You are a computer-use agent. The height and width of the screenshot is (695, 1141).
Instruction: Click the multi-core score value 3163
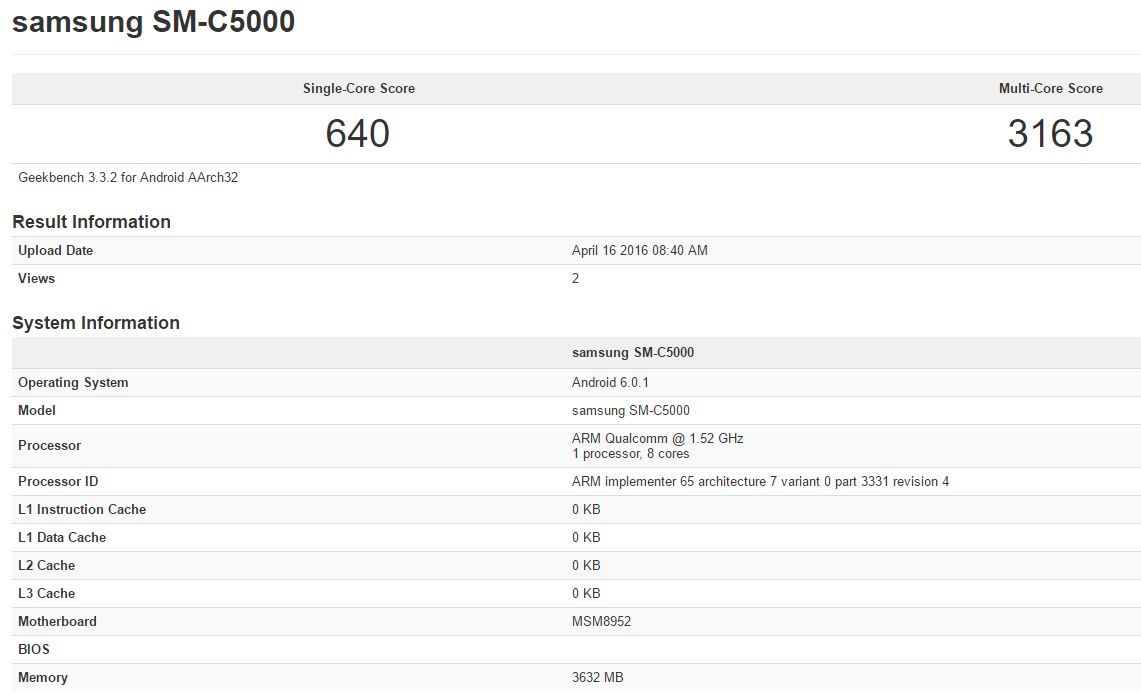pyautogui.click(x=1051, y=133)
